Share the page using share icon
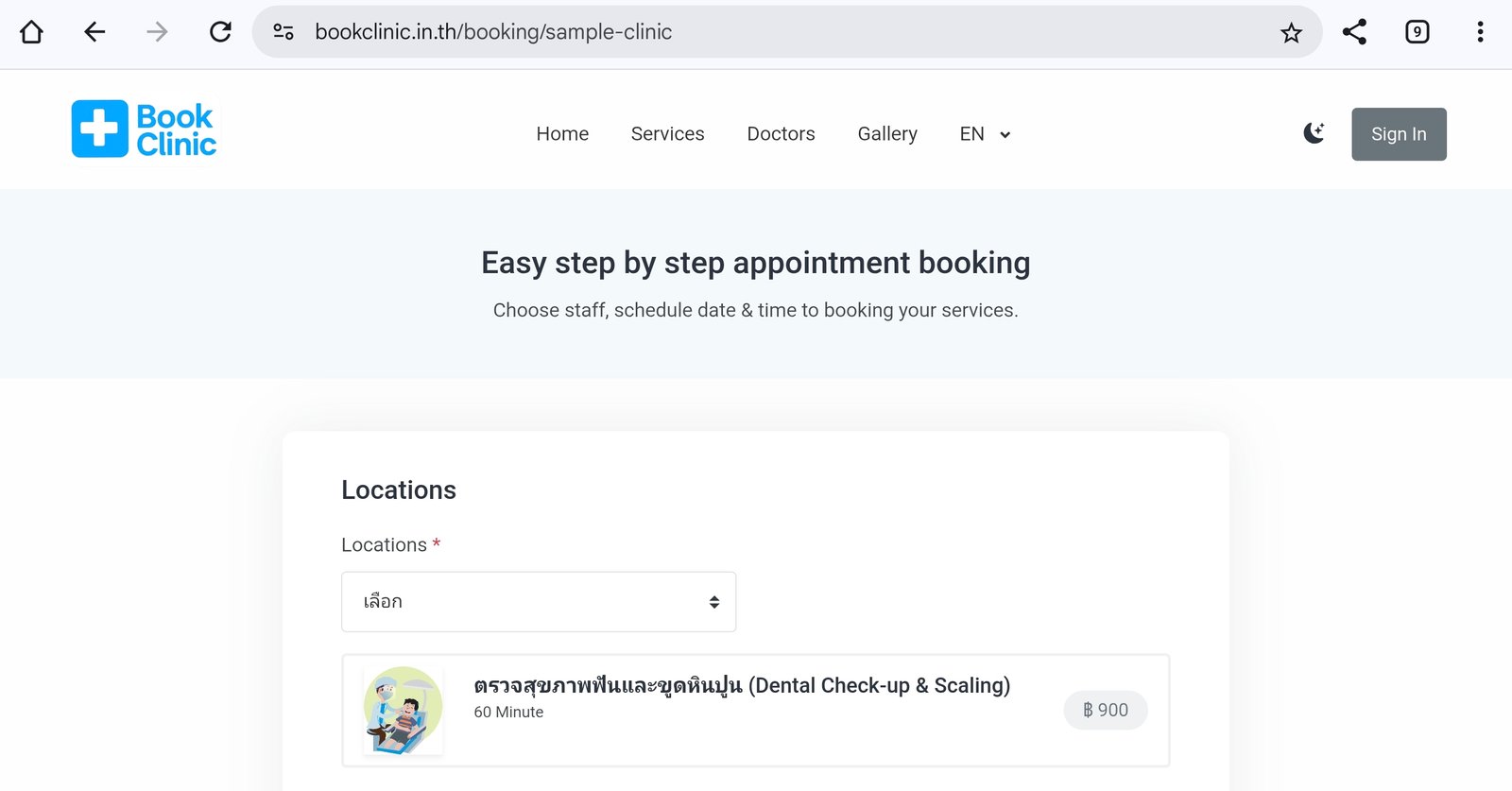Image resolution: width=1512 pixels, height=791 pixels. (1354, 32)
